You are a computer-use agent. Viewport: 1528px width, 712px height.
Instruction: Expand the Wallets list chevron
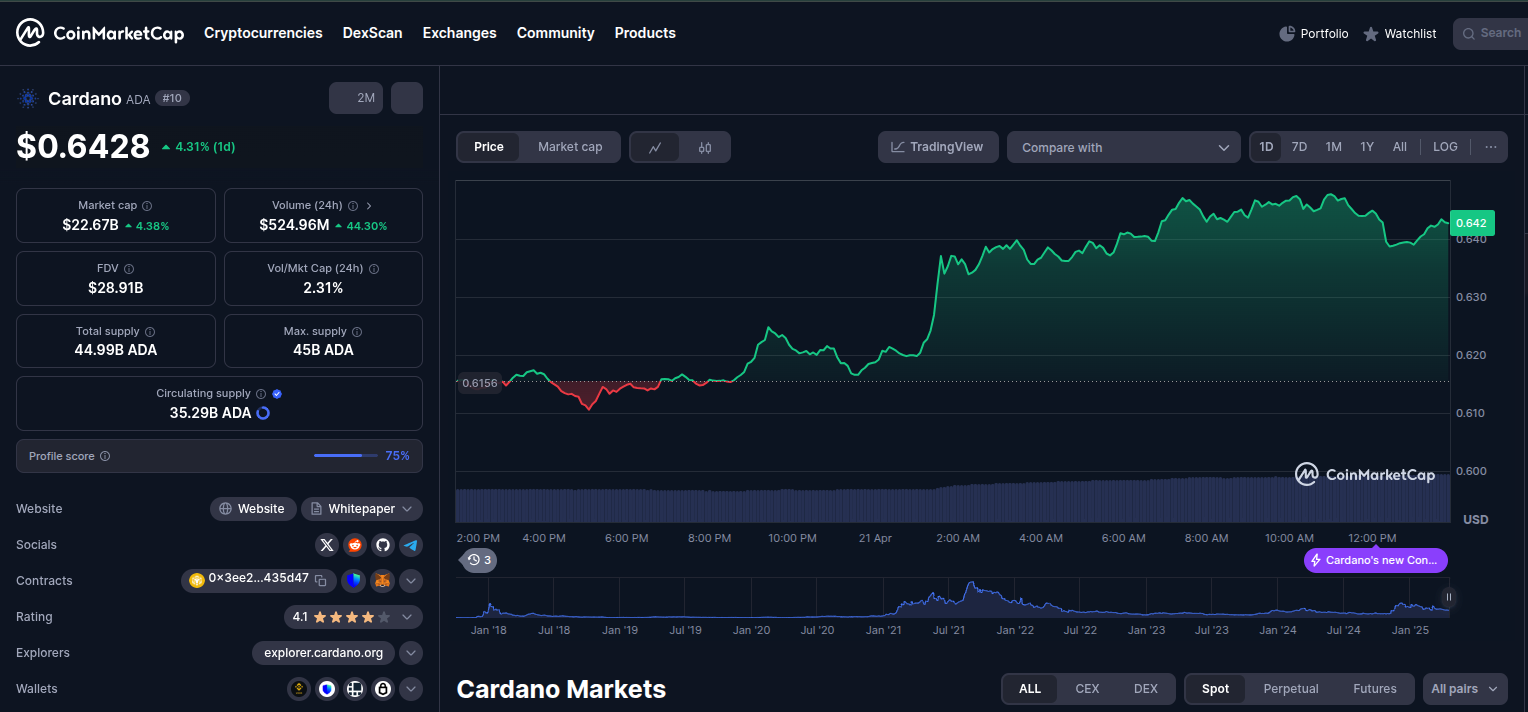click(411, 689)
